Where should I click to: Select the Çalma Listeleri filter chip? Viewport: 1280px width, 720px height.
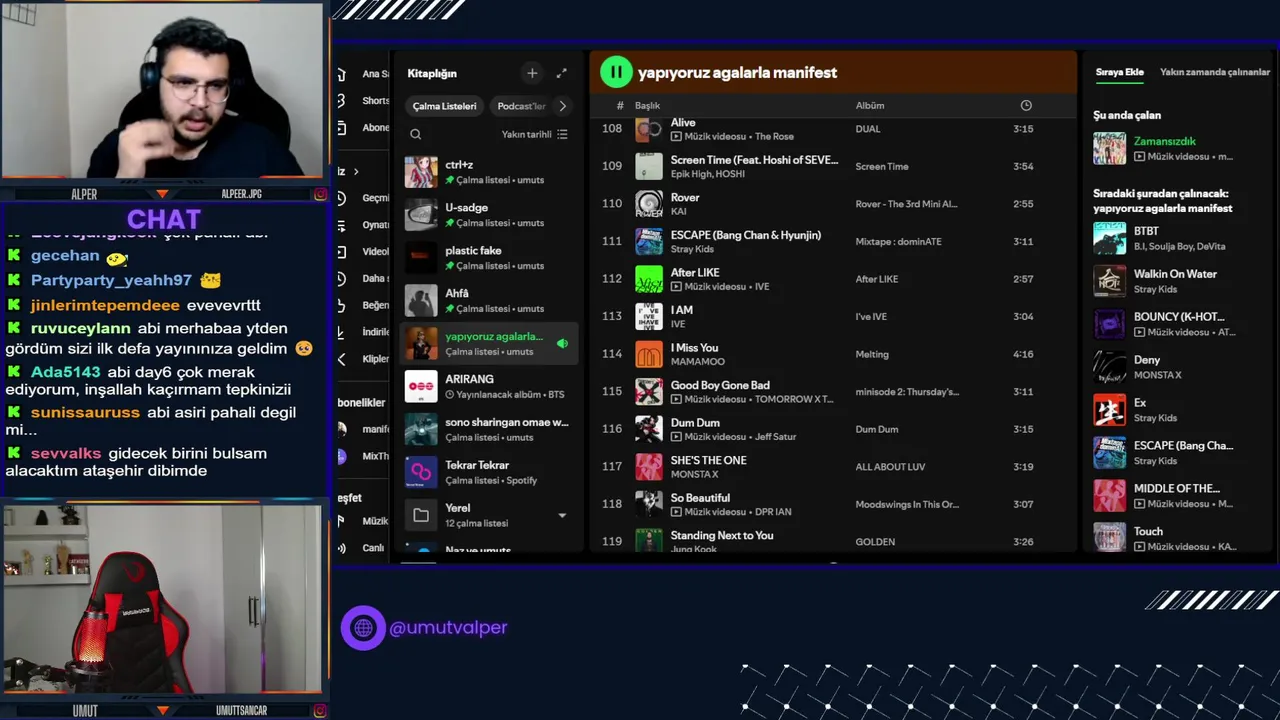[445, 106]
